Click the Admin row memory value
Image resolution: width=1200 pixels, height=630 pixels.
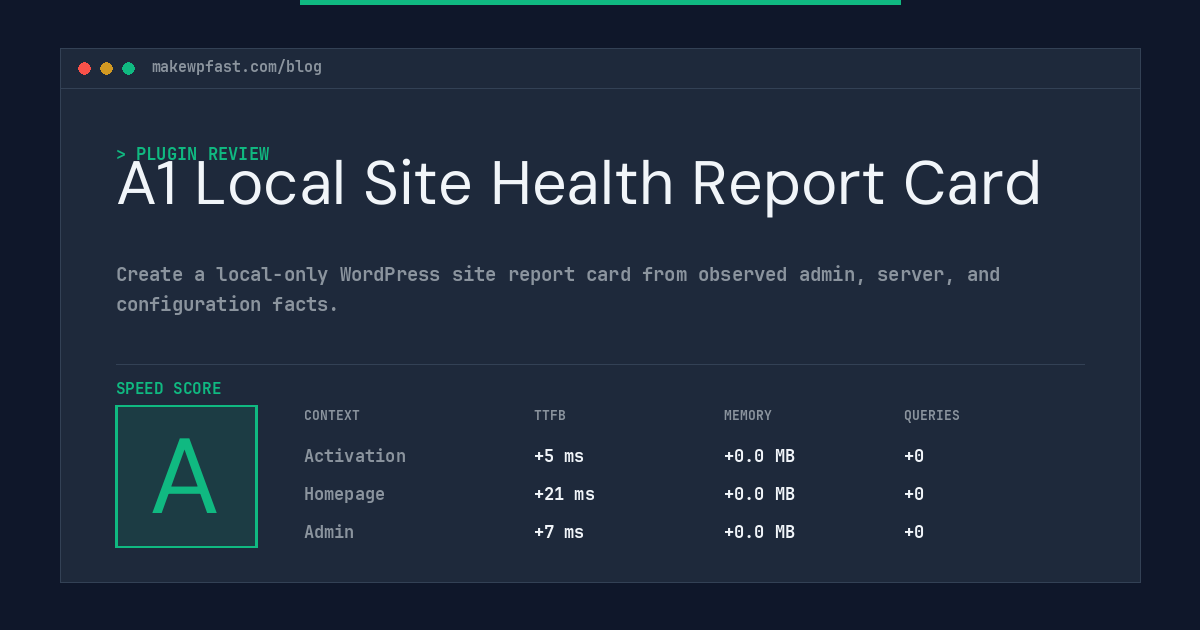(759, 532)
